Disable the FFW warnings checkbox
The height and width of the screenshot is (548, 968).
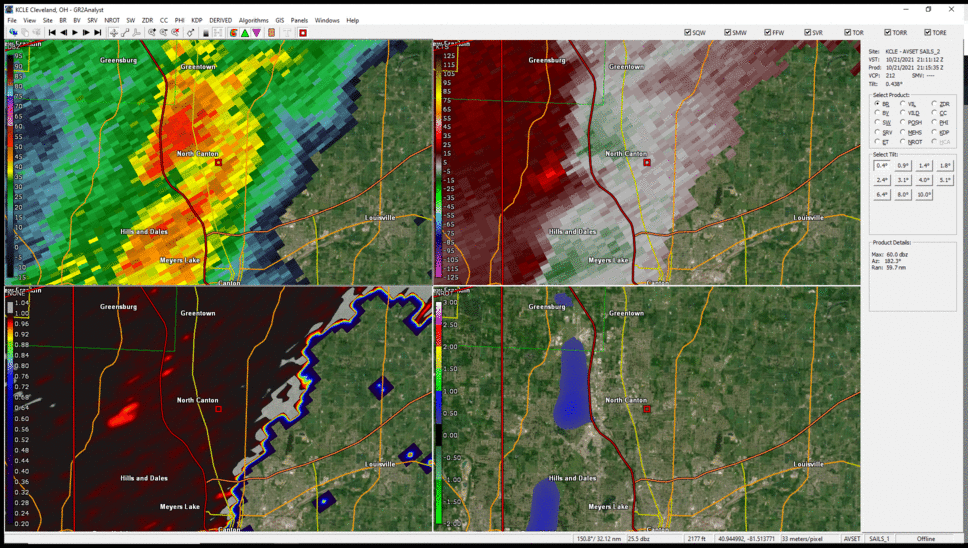(x=768, y=33)
